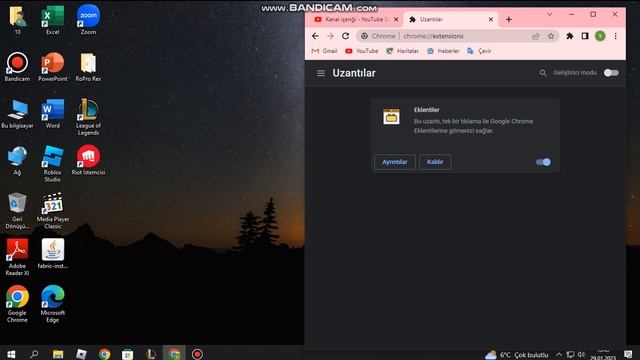This screenshot has height=360, width=640.
Task: Open the Windows Start menu
Action: click(x=11, y=354)
